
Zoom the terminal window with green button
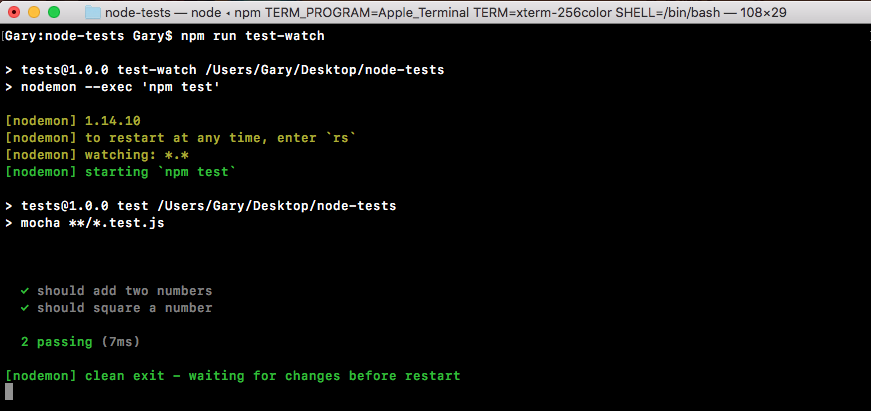(x=53, y=13)
